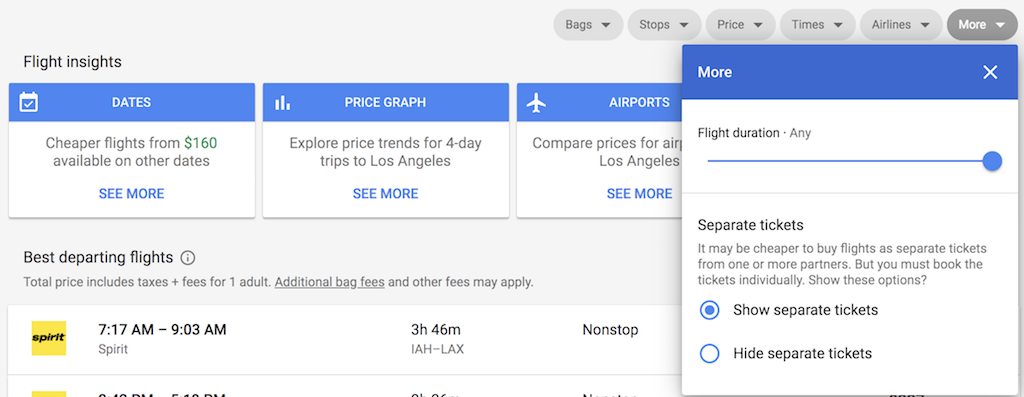Viewport: 1024px width, 397px height.
Task: Click SEE MORE under Price Graph card
Action: click(x=385, y=194)
